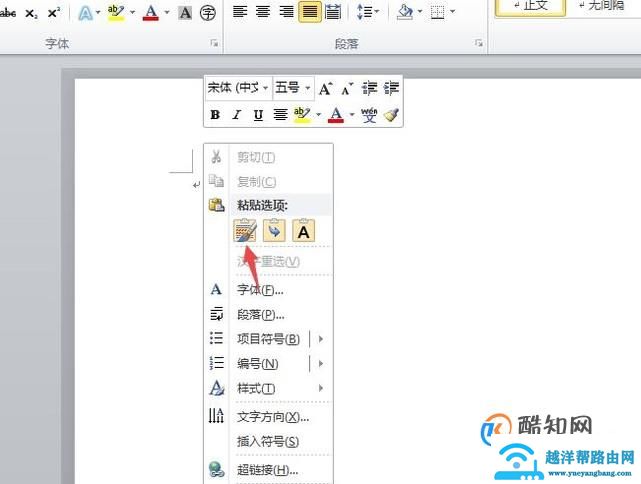The image size is (641, 484).
Task: Paste with merge formatting option
Action: pos(274,231)
